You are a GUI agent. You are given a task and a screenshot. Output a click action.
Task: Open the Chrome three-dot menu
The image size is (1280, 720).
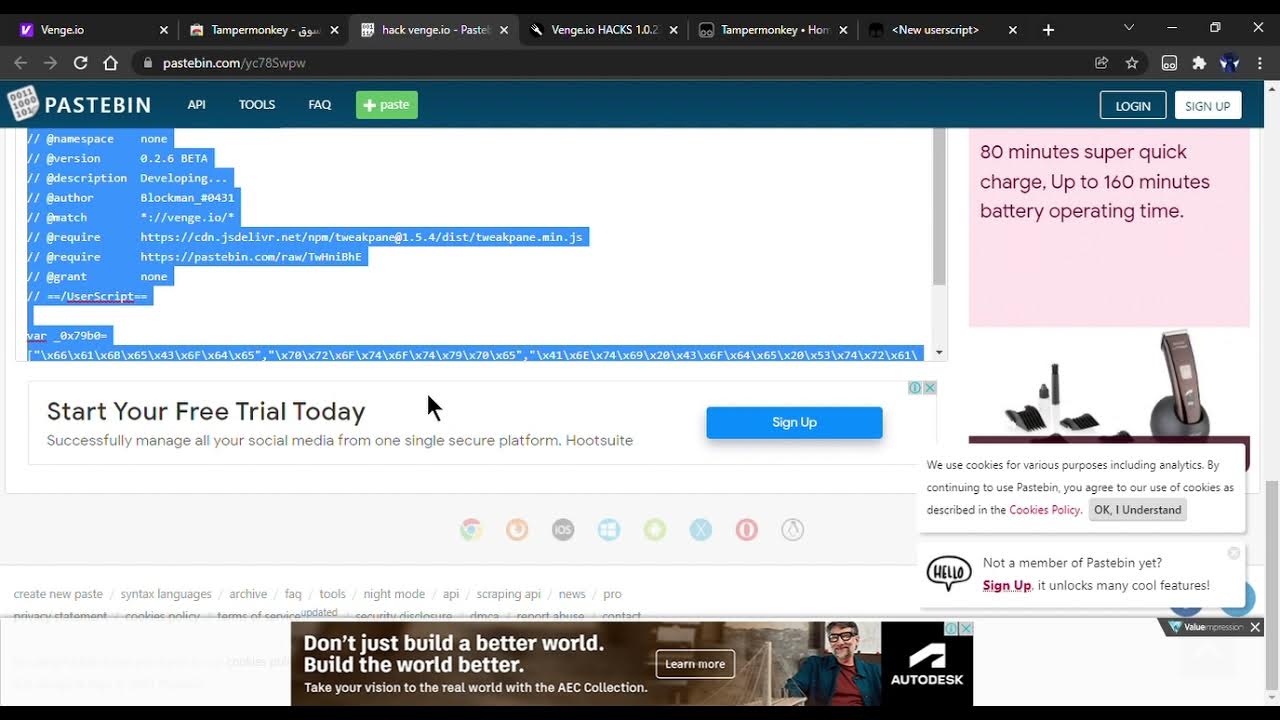tap(1260, 63)
